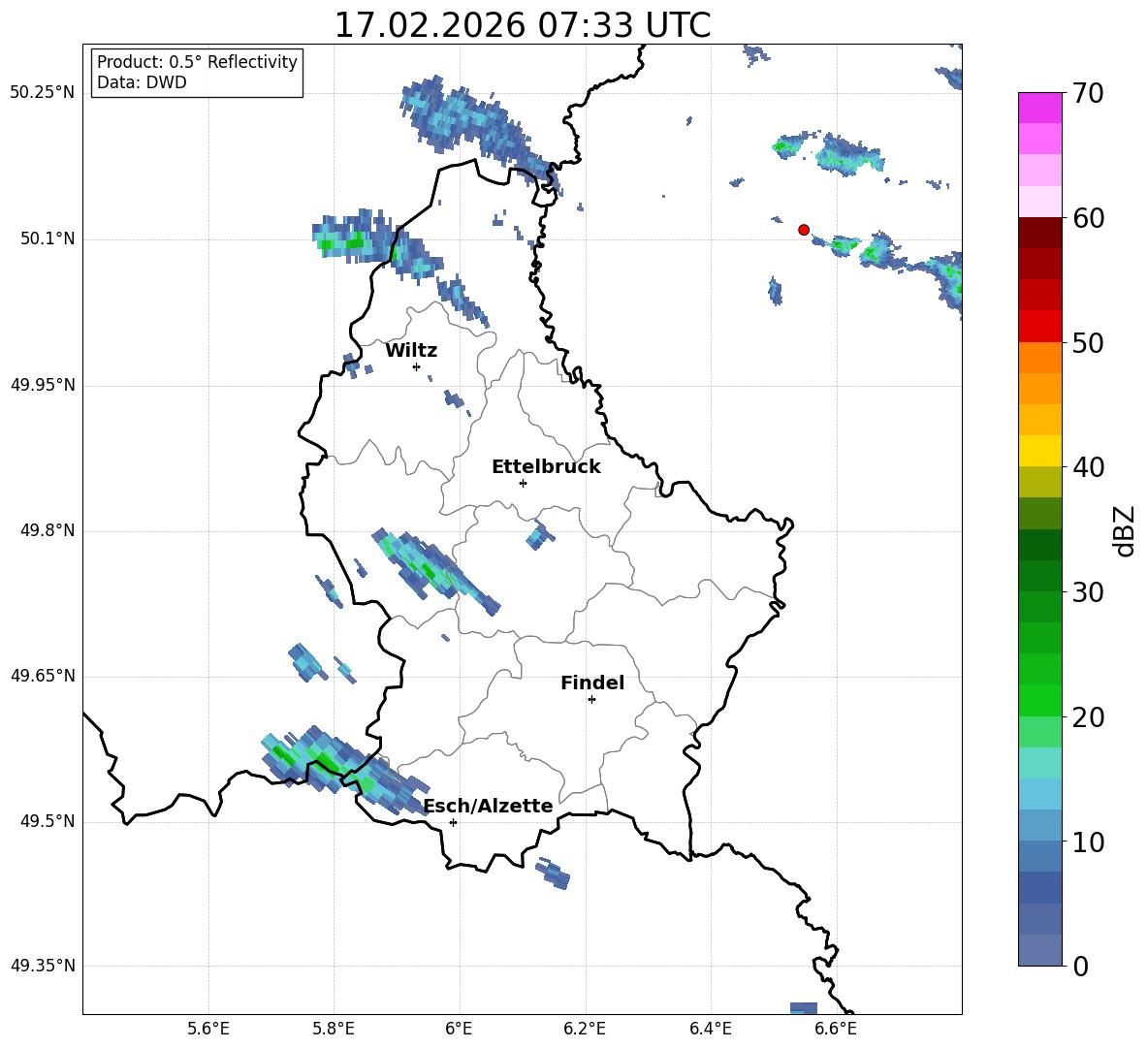Click the 'Product: 0.5° Reflectivity' text
Screen dimensions: 1148x1048
[x=197, y=61]
